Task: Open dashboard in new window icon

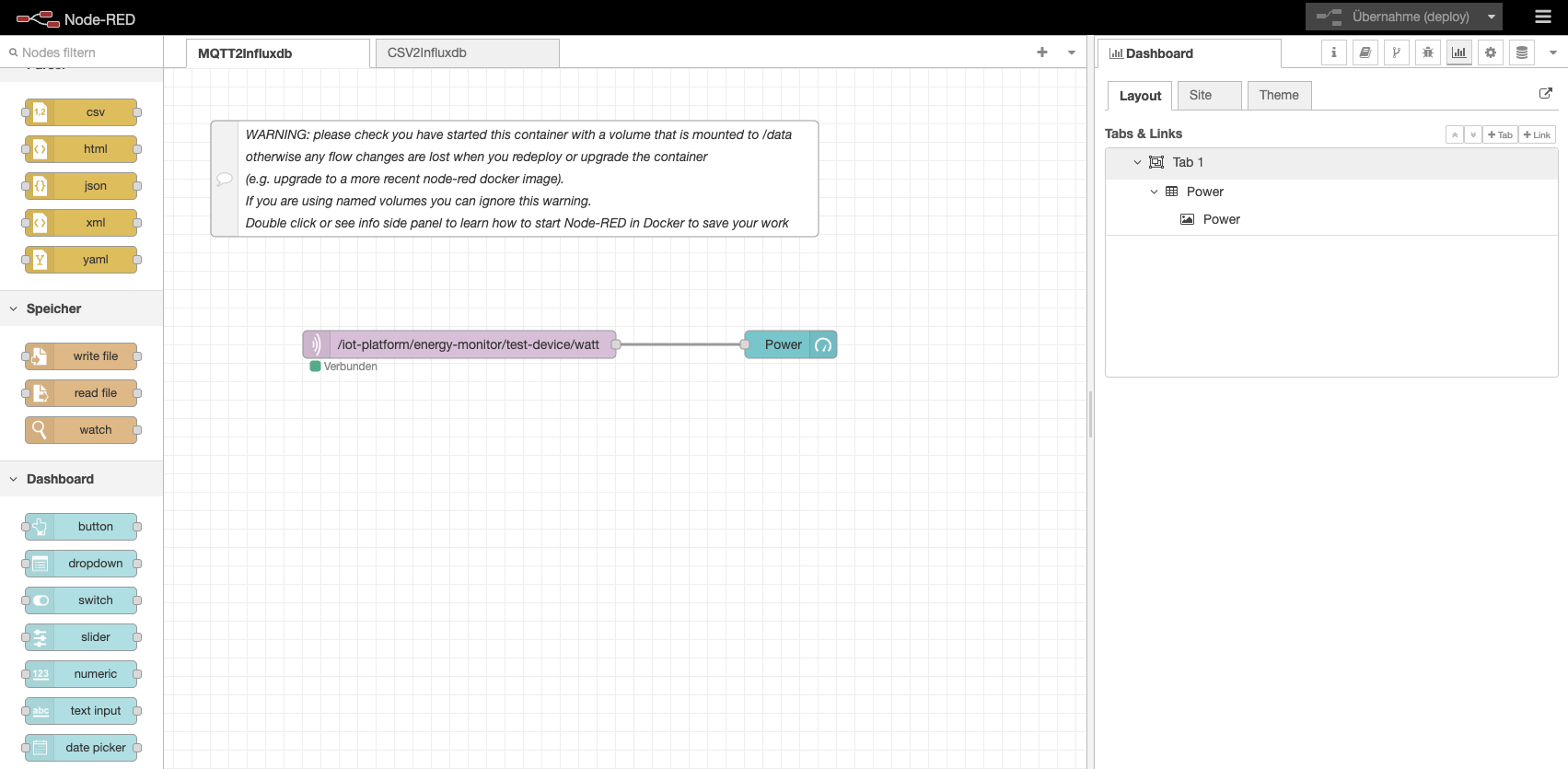Action: click(x=1545, y=93)
